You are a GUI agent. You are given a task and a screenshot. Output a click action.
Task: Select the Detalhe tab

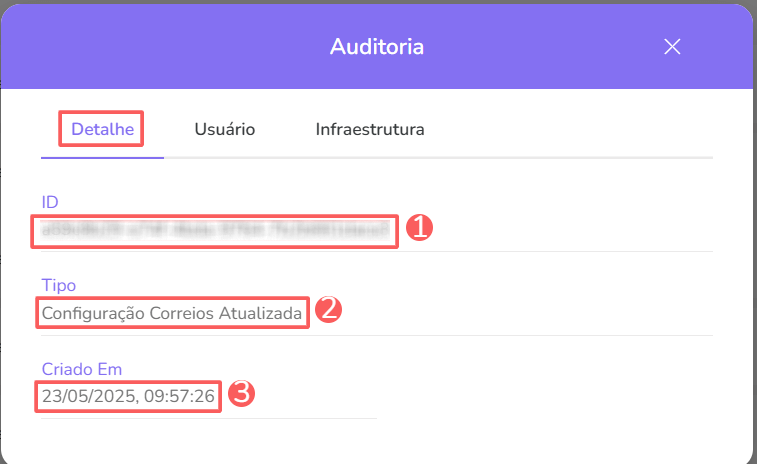[102, 130]
